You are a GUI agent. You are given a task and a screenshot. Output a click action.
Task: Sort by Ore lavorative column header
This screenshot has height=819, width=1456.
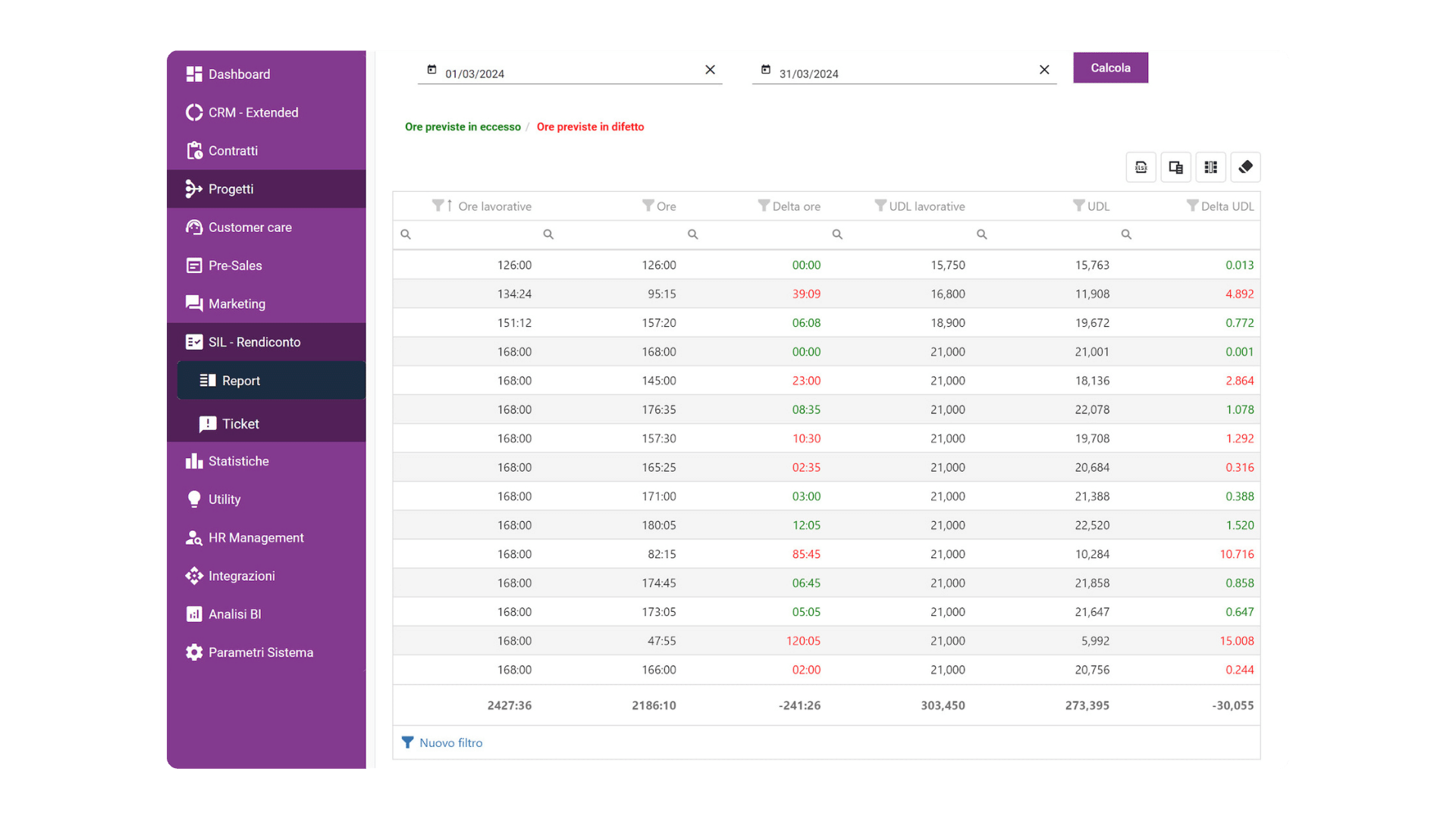(494, 206)
